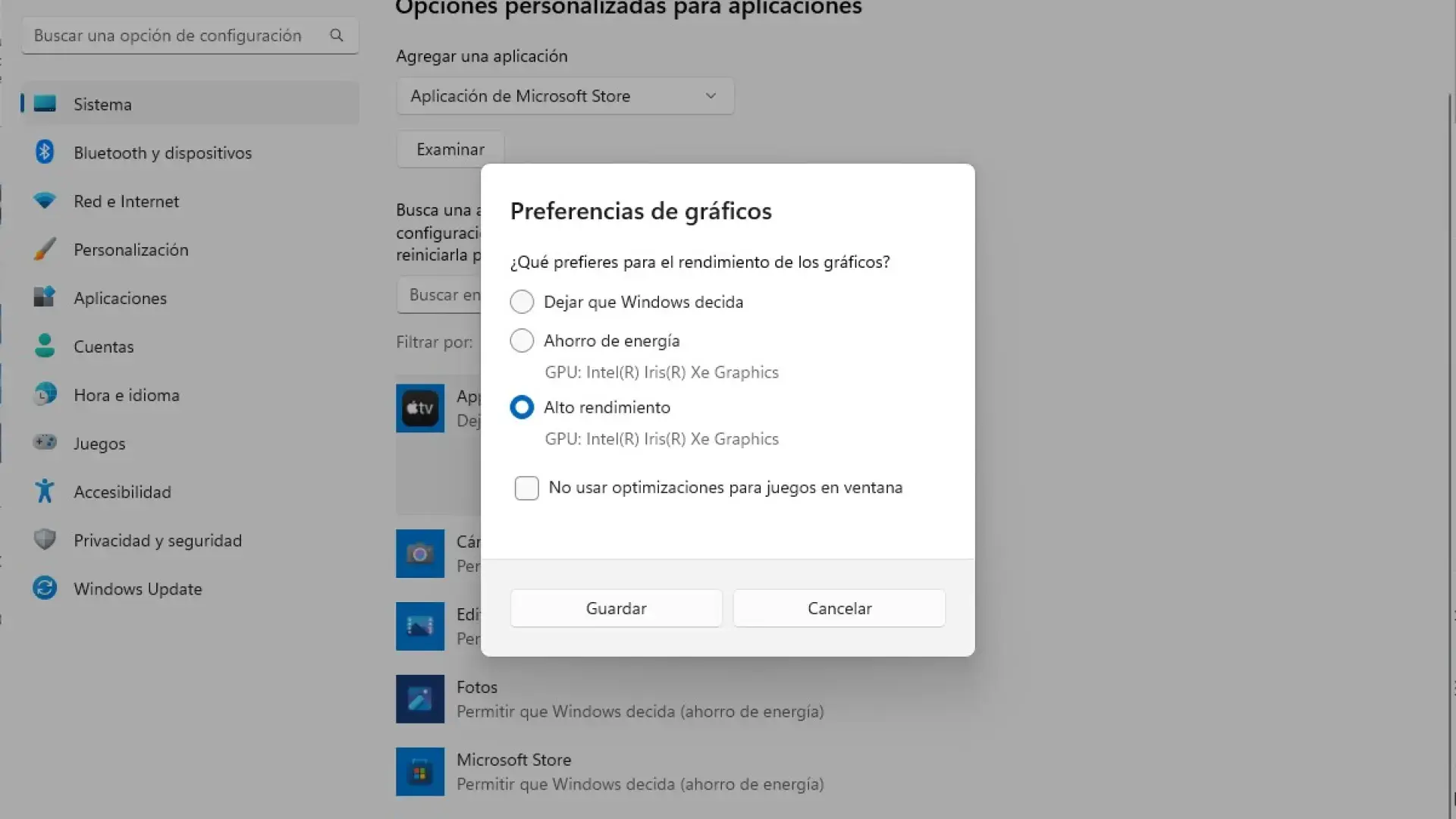Open Privacidad y seguridad settings

(x=158, y=540)
